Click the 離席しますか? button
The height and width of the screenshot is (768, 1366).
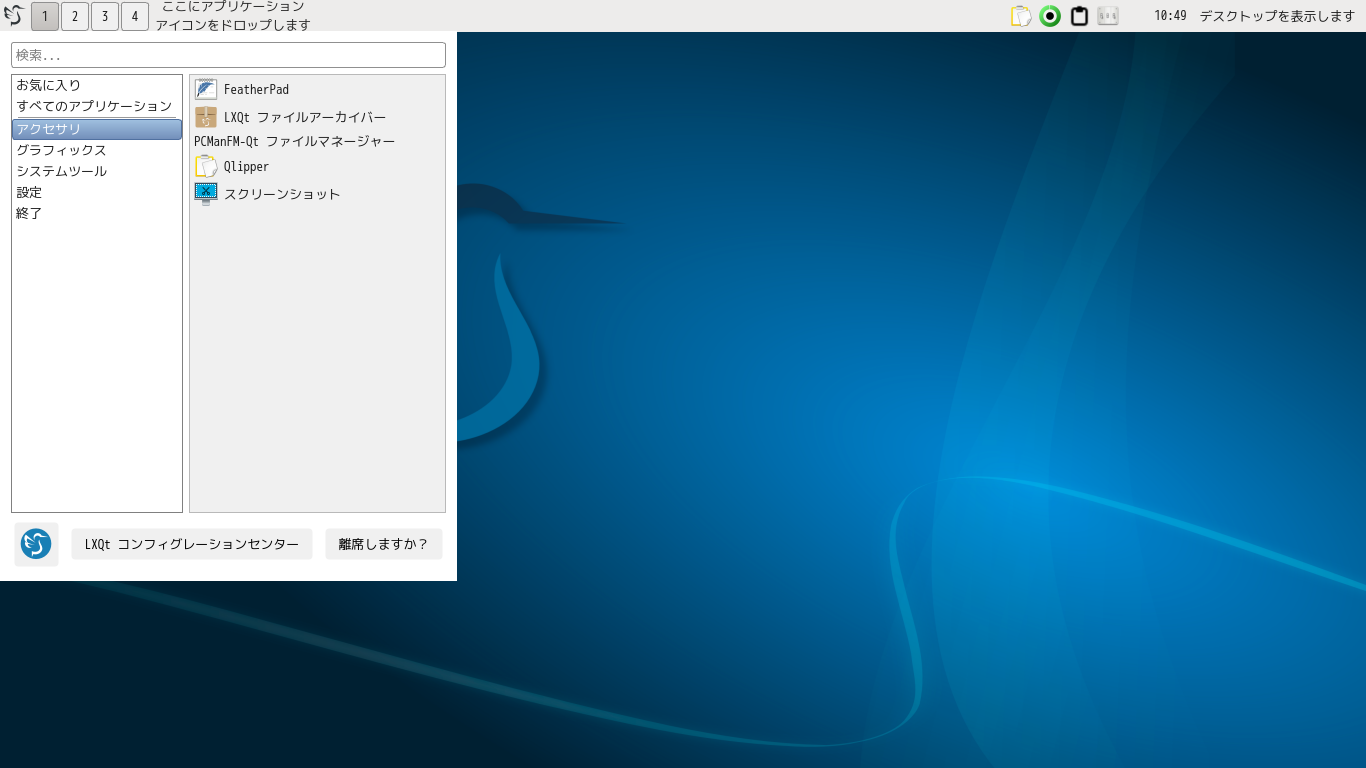(x=383, y=544)
